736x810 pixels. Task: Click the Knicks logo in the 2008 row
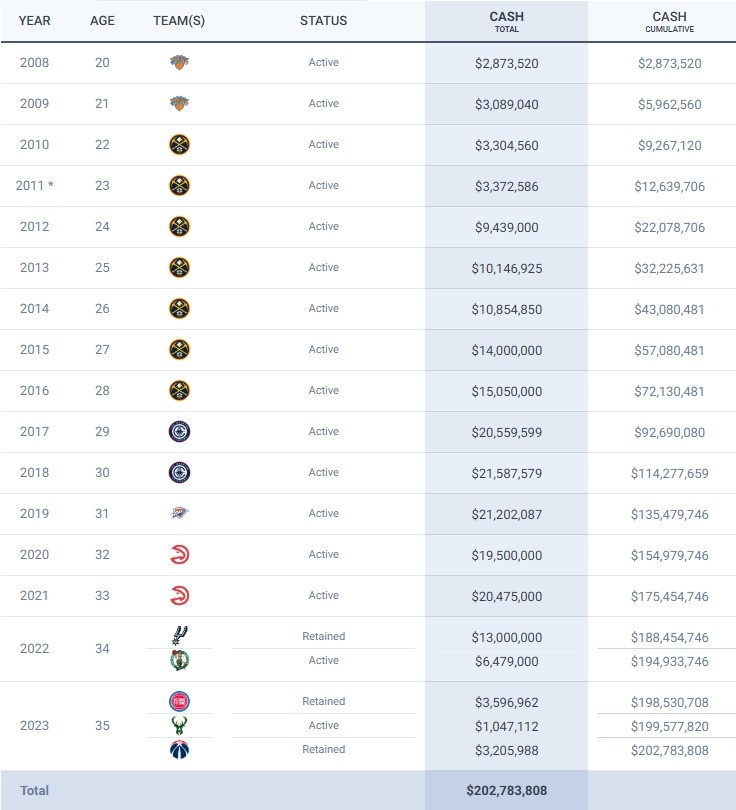[180, 63]
